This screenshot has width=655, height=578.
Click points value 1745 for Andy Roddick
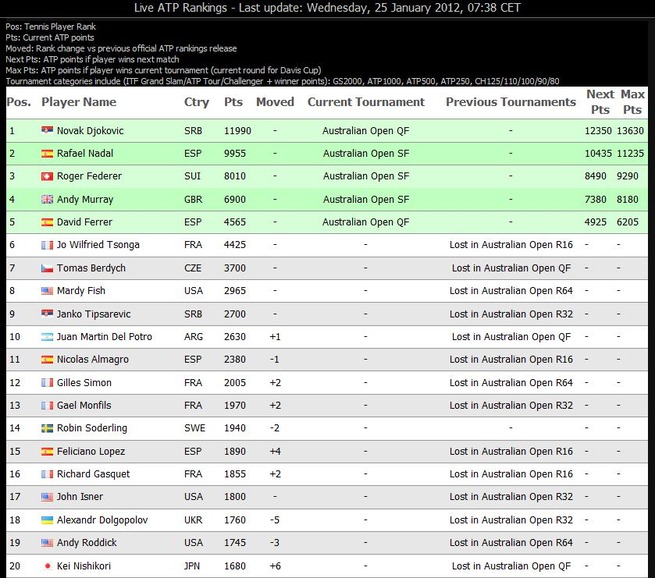click(x=235, y=543)
